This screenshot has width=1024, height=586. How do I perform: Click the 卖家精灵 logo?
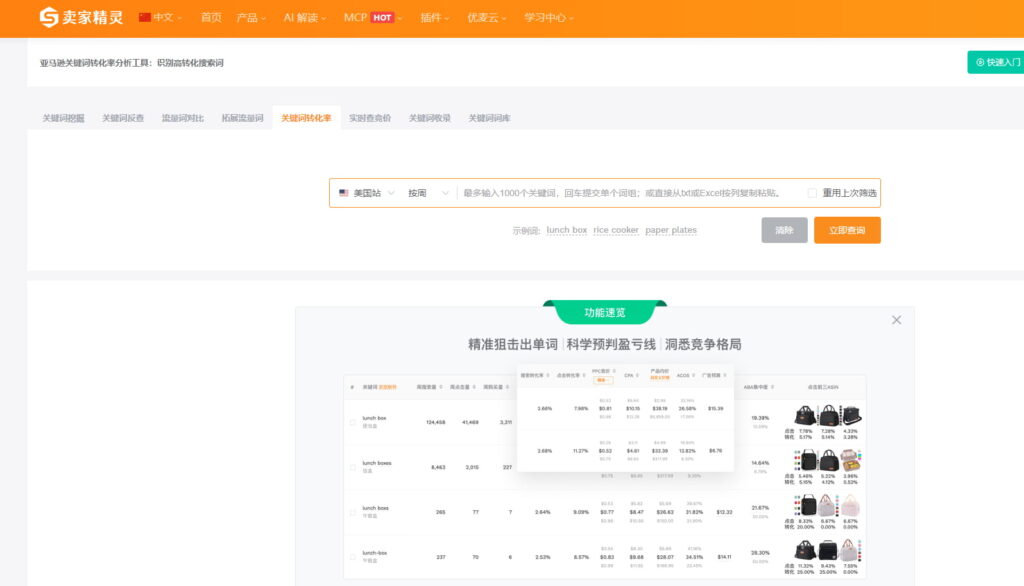coord(81,17)
